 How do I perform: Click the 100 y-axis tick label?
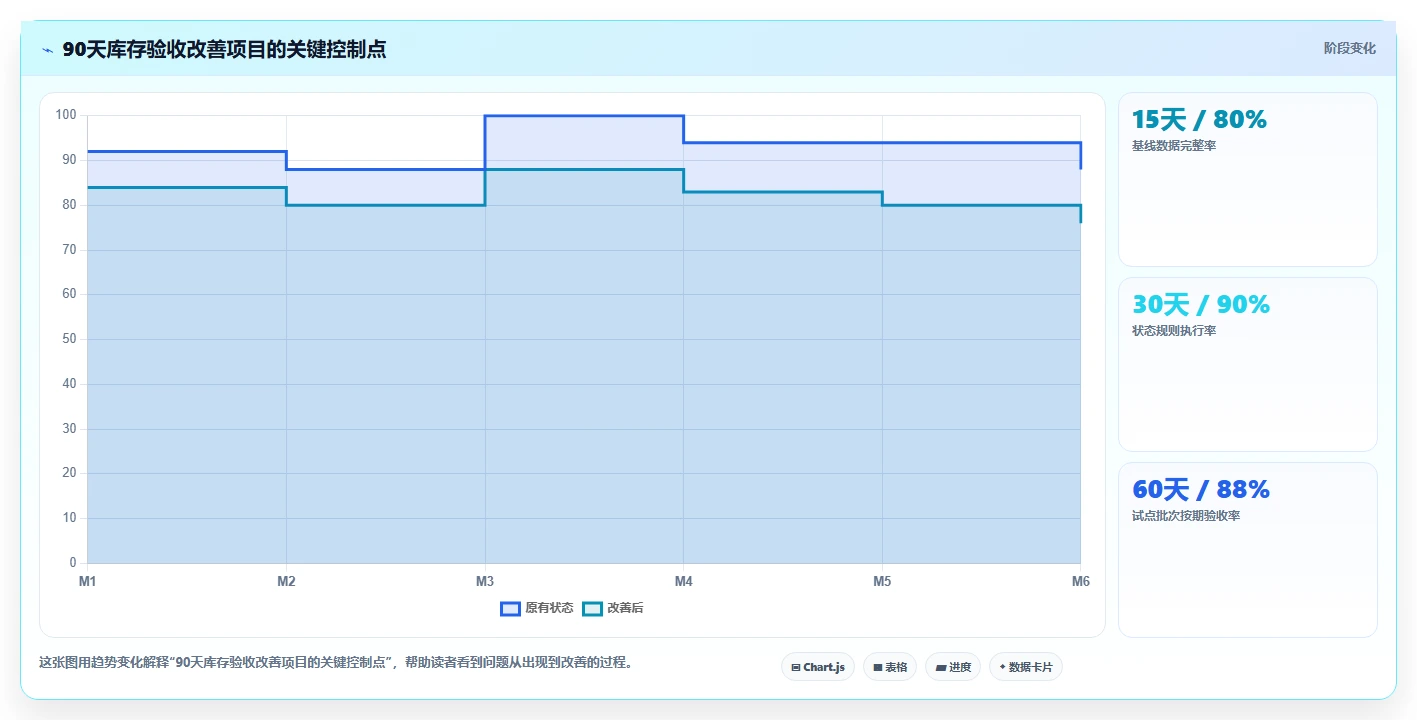click(66, 115)
